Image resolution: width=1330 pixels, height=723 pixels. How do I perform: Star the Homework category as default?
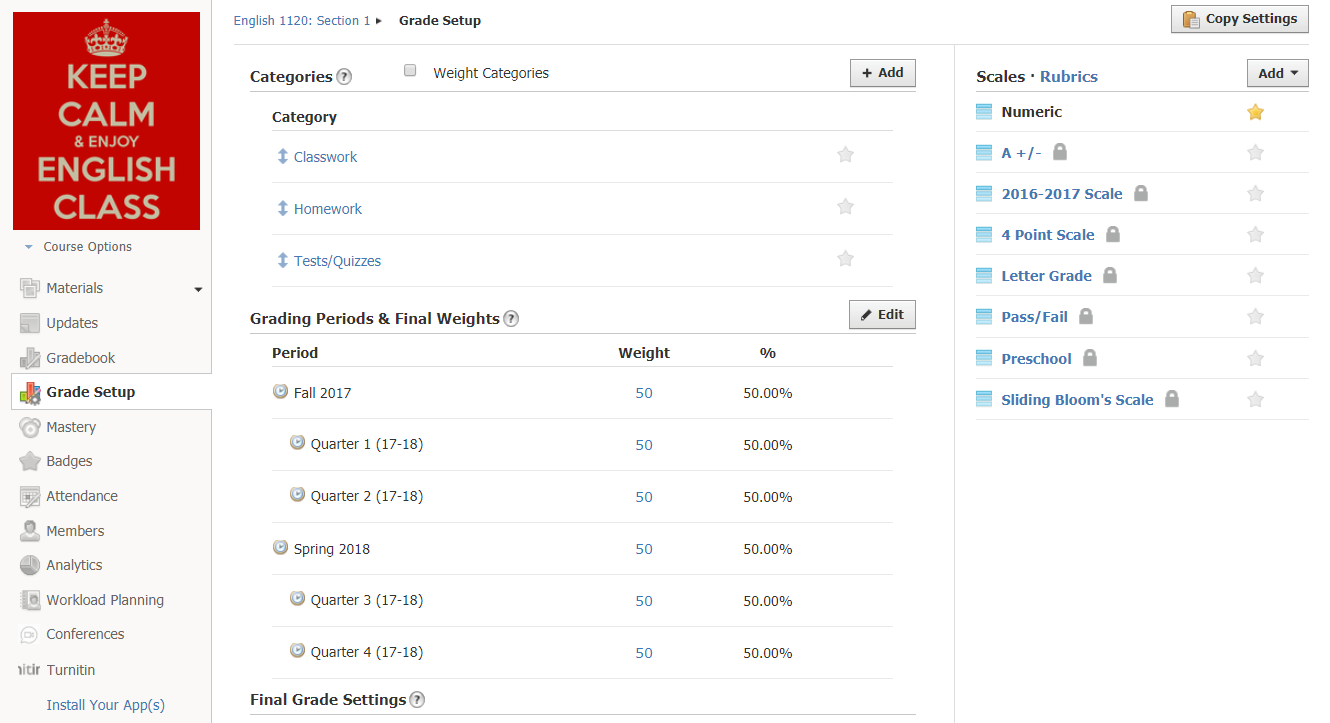[x=845, y=207]
